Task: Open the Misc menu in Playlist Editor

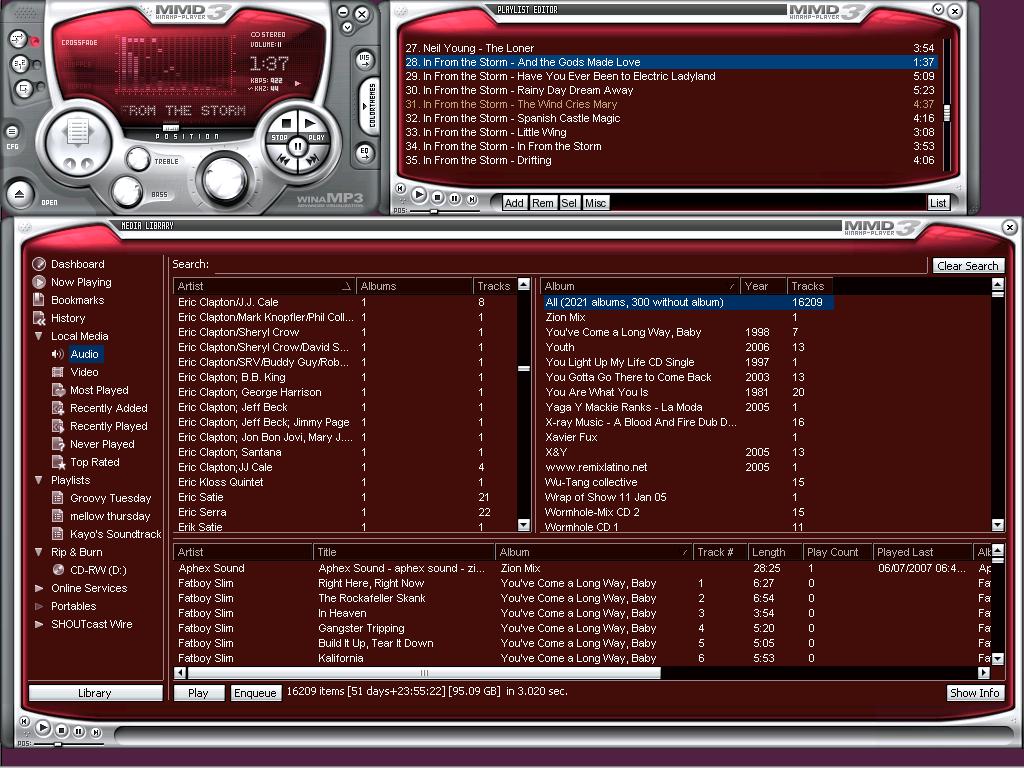Action: 595,203
